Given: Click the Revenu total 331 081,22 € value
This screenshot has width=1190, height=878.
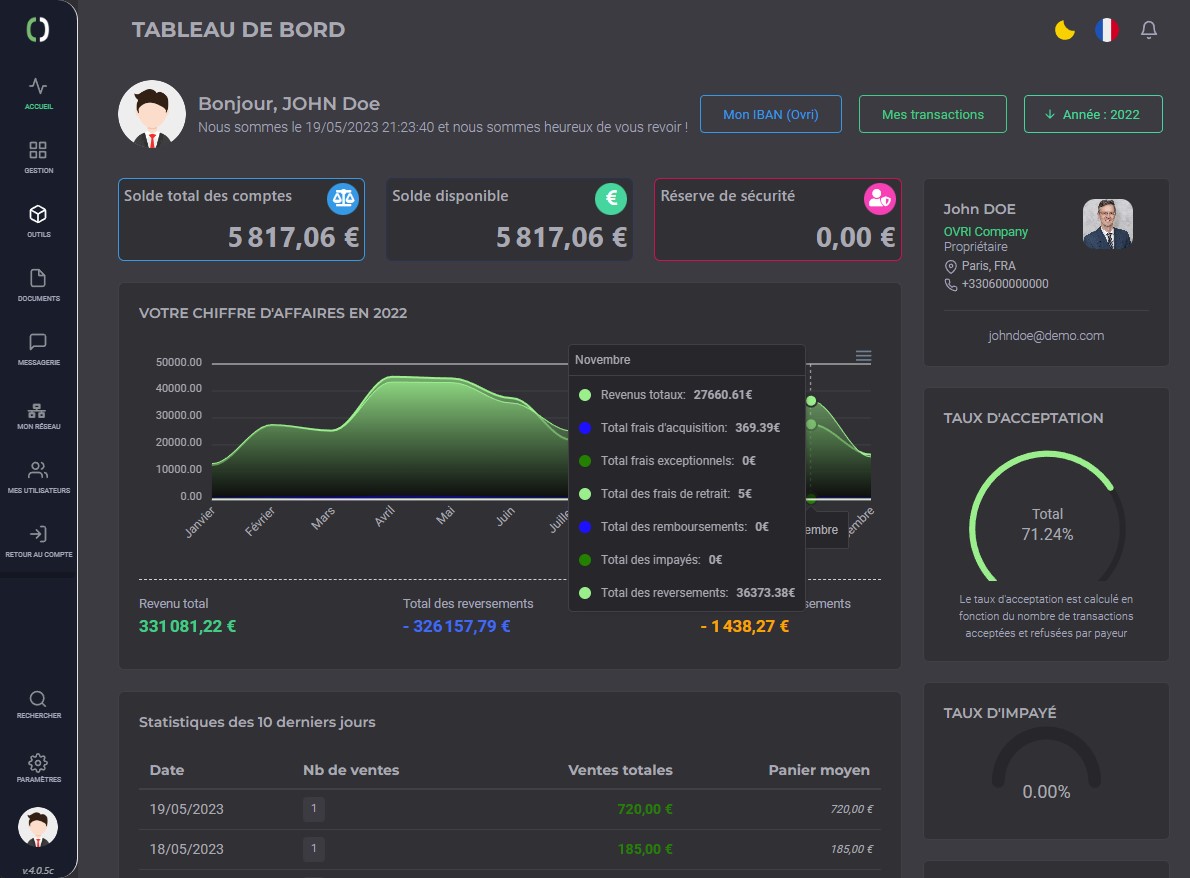Looking at the screenshot, I should click(x=187, y=626).
